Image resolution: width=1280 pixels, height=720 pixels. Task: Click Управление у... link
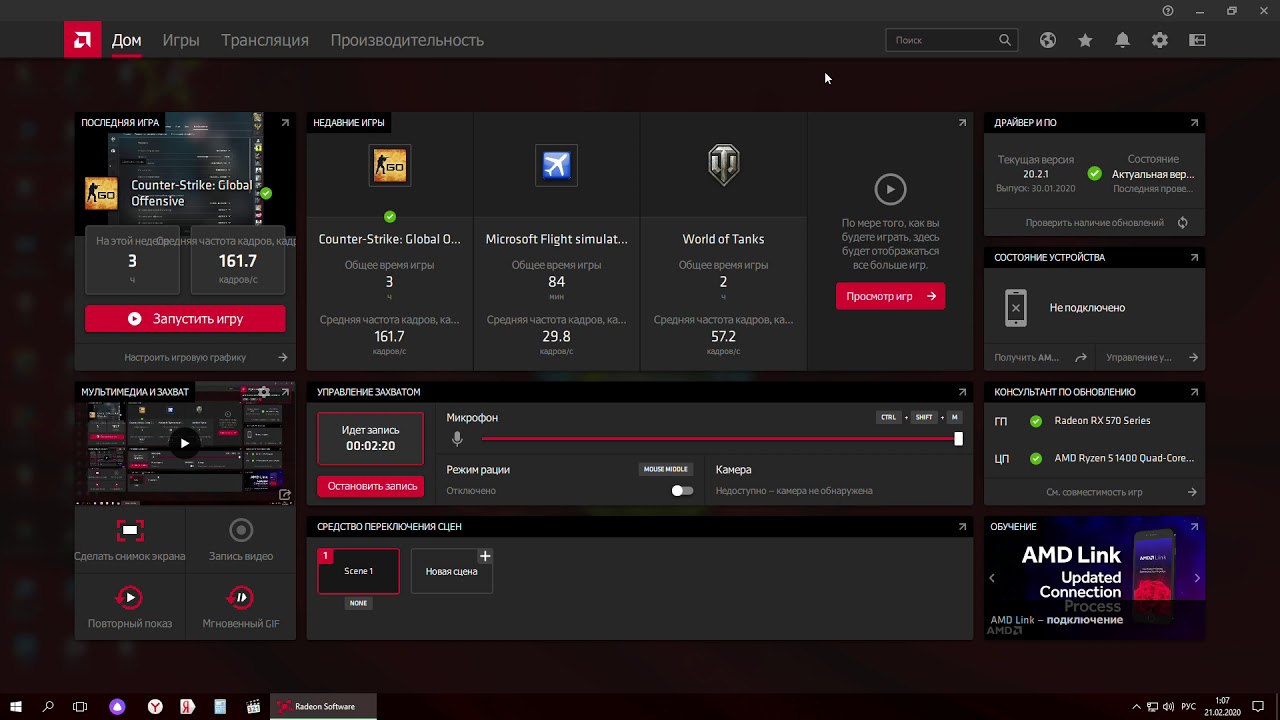click(x=1138, y=357)
